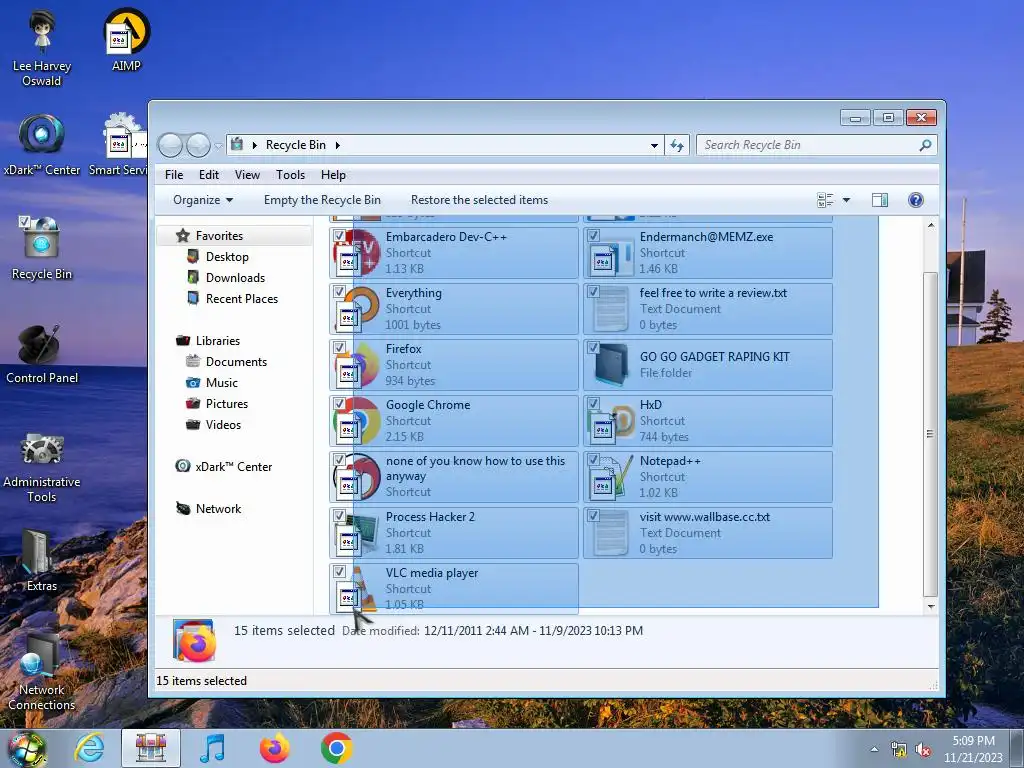Click the scrollbar up arrow
The image size is (1024, 768).
(931, 225)
